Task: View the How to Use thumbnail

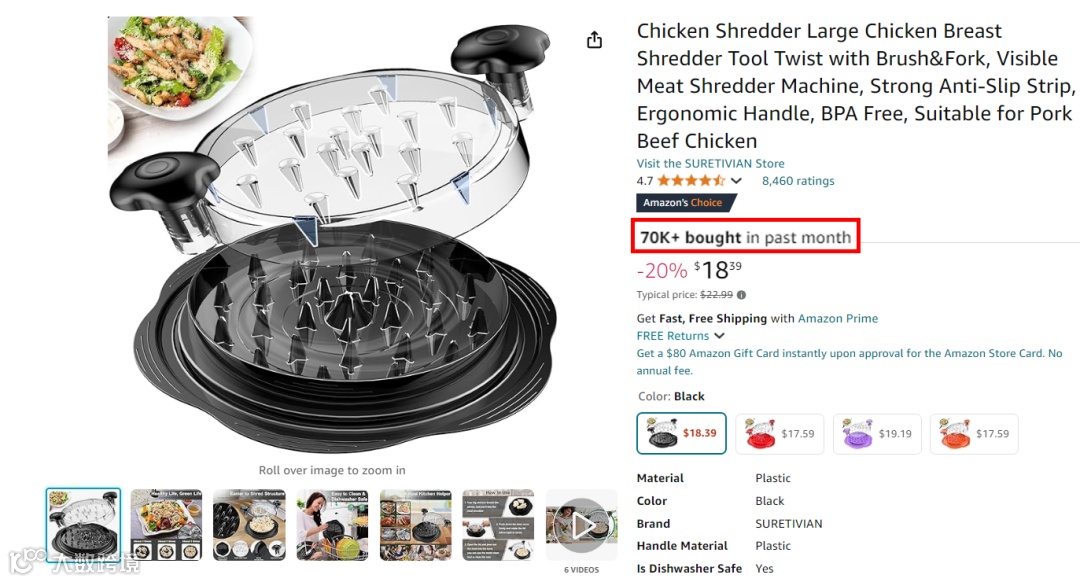Action: coord(499,525)
